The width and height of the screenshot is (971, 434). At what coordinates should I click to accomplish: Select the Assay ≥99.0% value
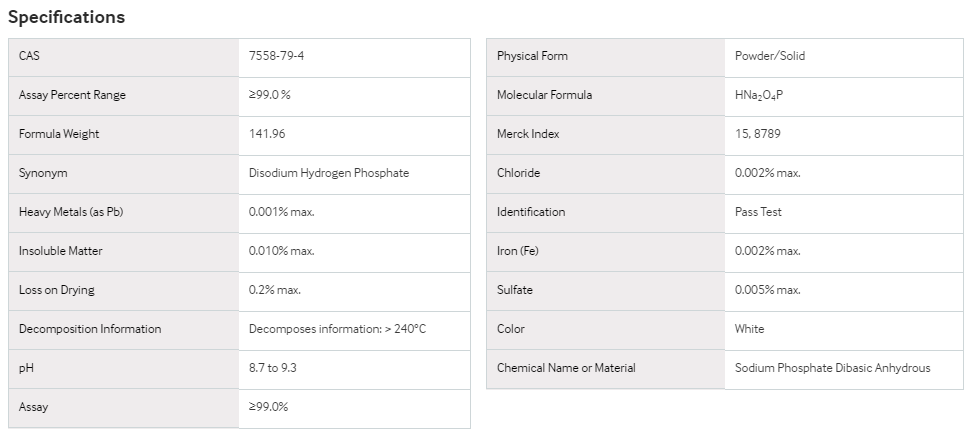268,407
